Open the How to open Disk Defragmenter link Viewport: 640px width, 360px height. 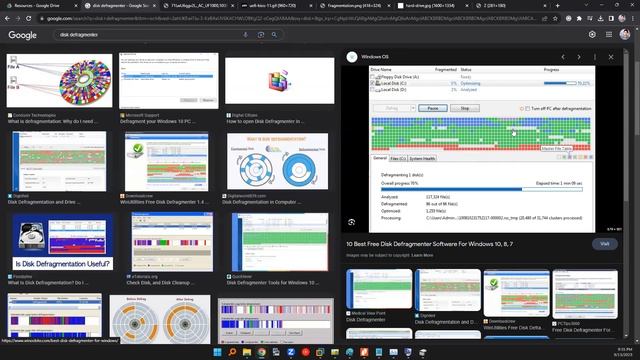click(264, 121)
